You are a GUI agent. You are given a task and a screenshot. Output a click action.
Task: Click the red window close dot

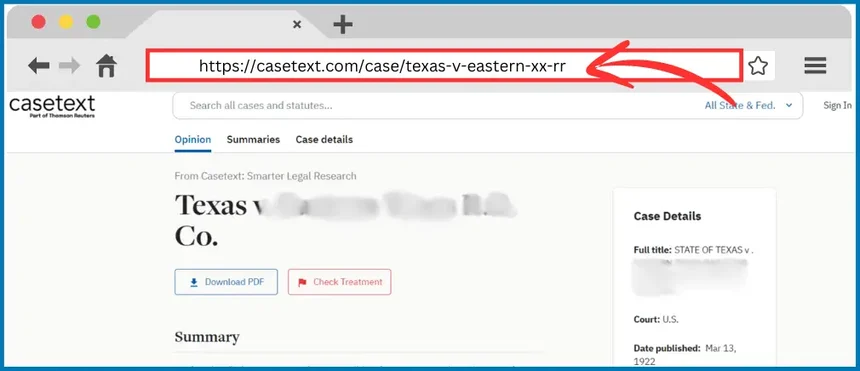(38, 22)
